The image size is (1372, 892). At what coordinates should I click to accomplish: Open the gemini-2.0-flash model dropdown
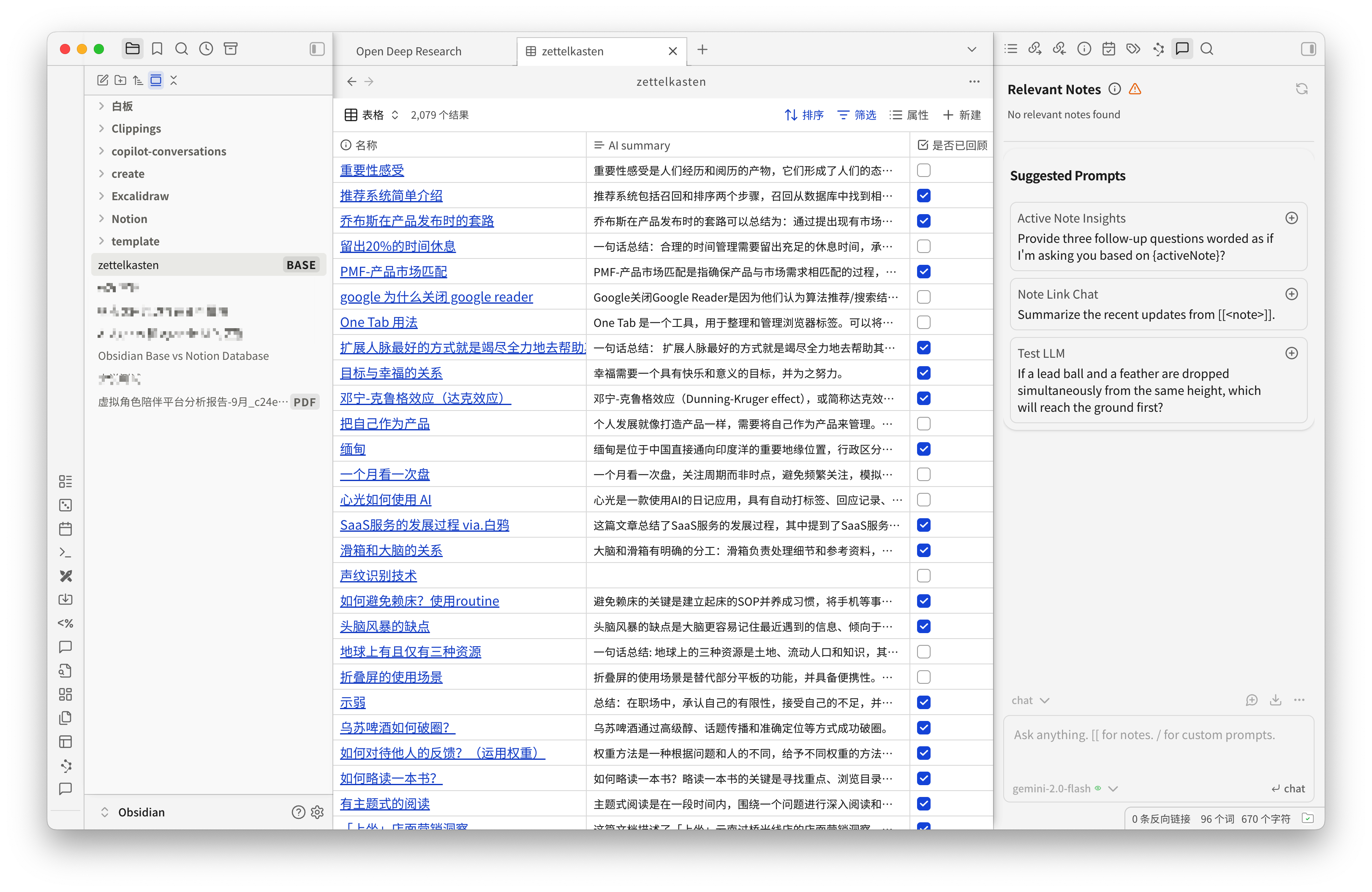[x=1065, y=788]
